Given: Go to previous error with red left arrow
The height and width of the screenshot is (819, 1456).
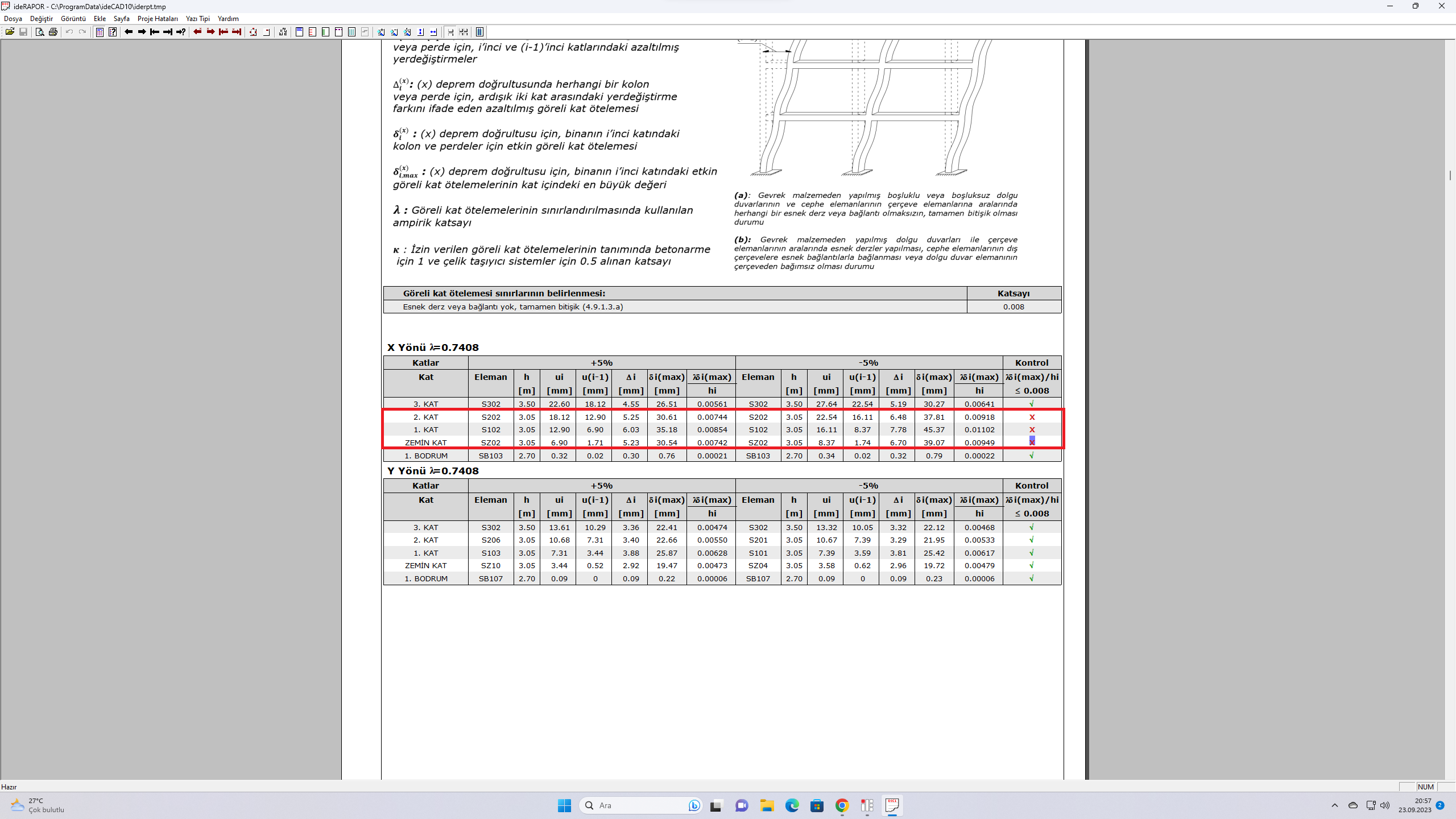Looking at the screenshot, I should point(197,32).
